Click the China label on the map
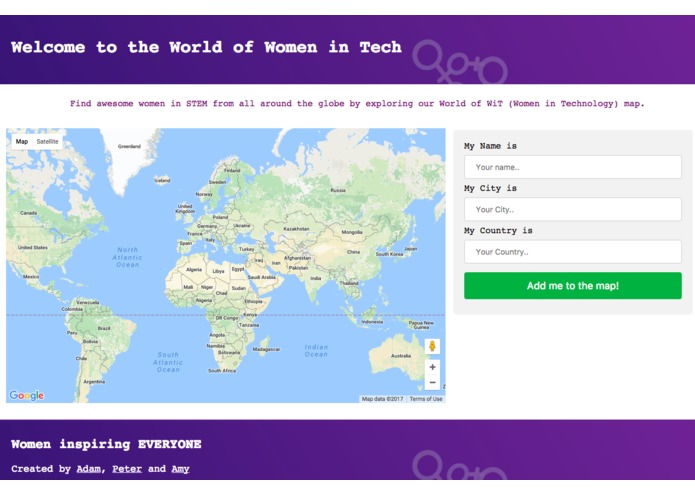 click(x=353, y=252)
